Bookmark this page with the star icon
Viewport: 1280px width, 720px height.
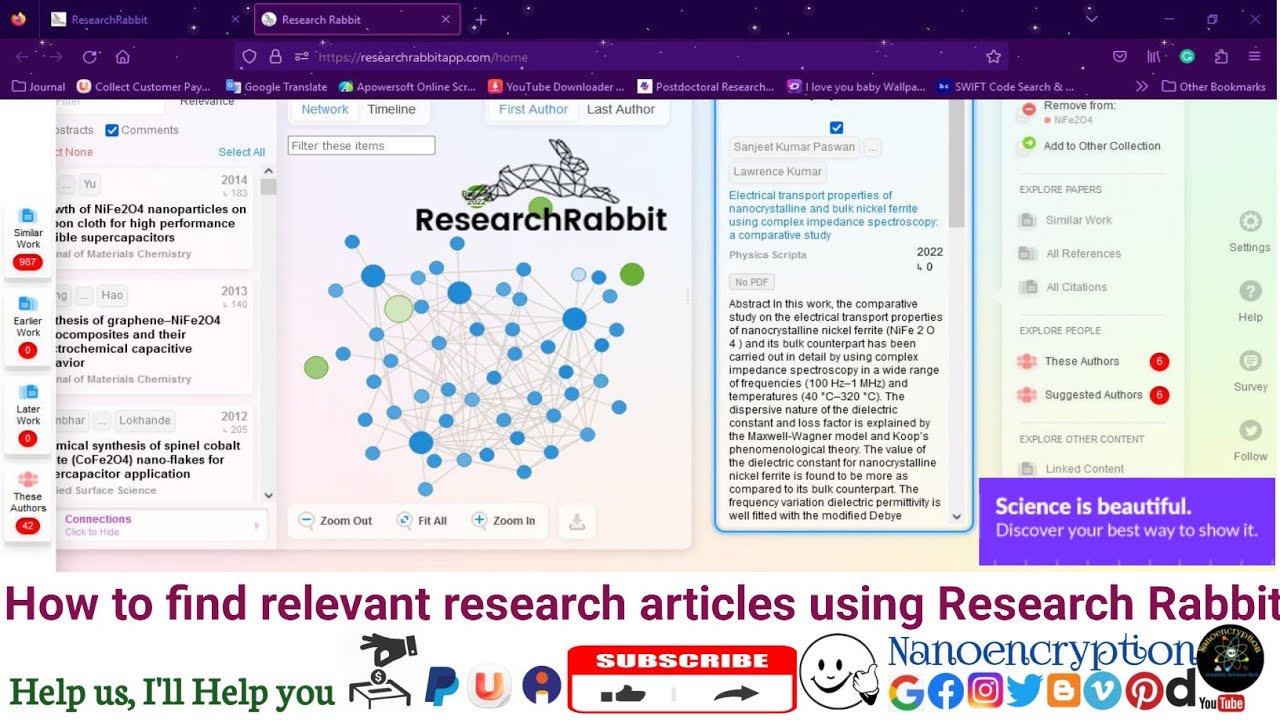click(x=993, y=57)
